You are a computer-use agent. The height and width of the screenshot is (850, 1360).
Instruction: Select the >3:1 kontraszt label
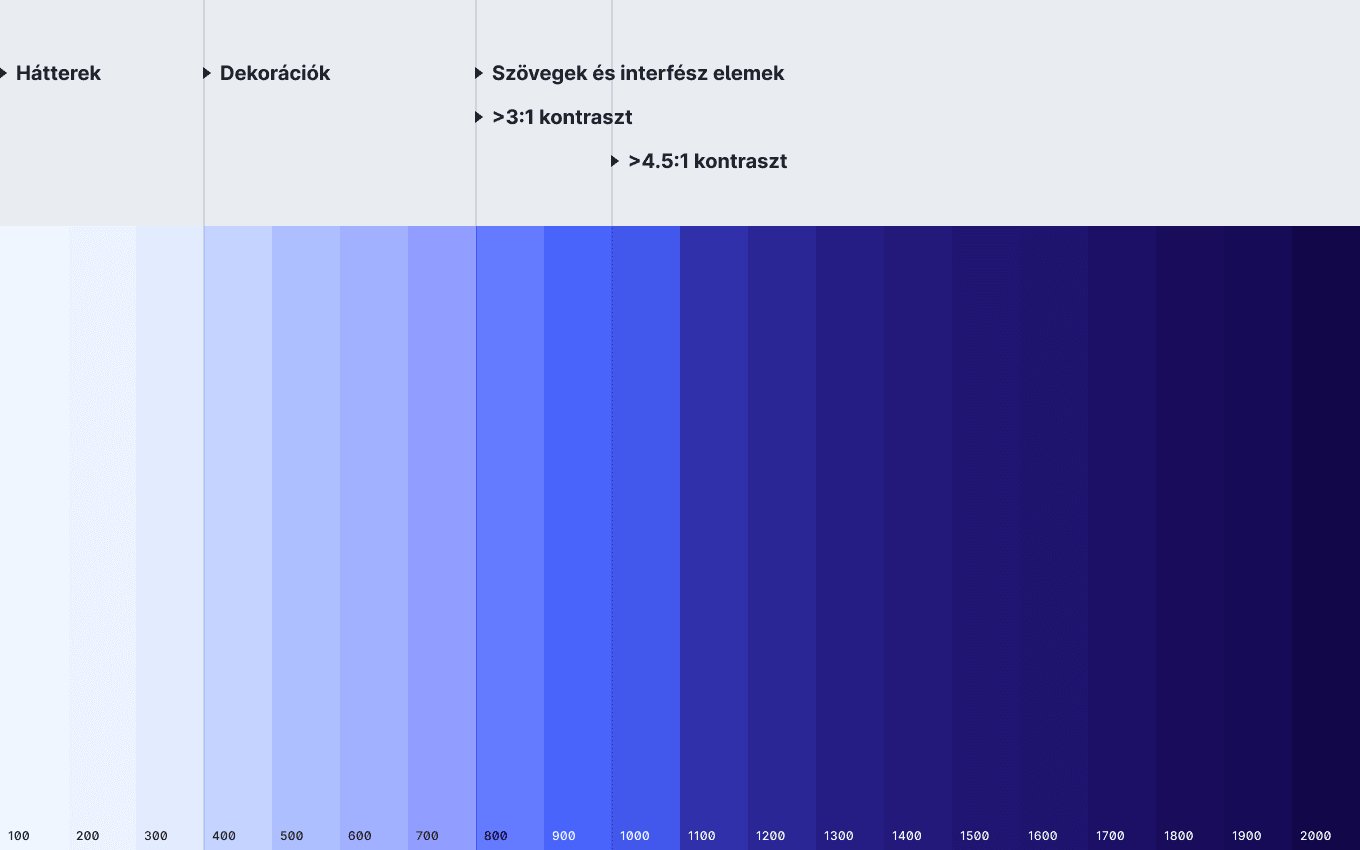click(x=562, y=117)
